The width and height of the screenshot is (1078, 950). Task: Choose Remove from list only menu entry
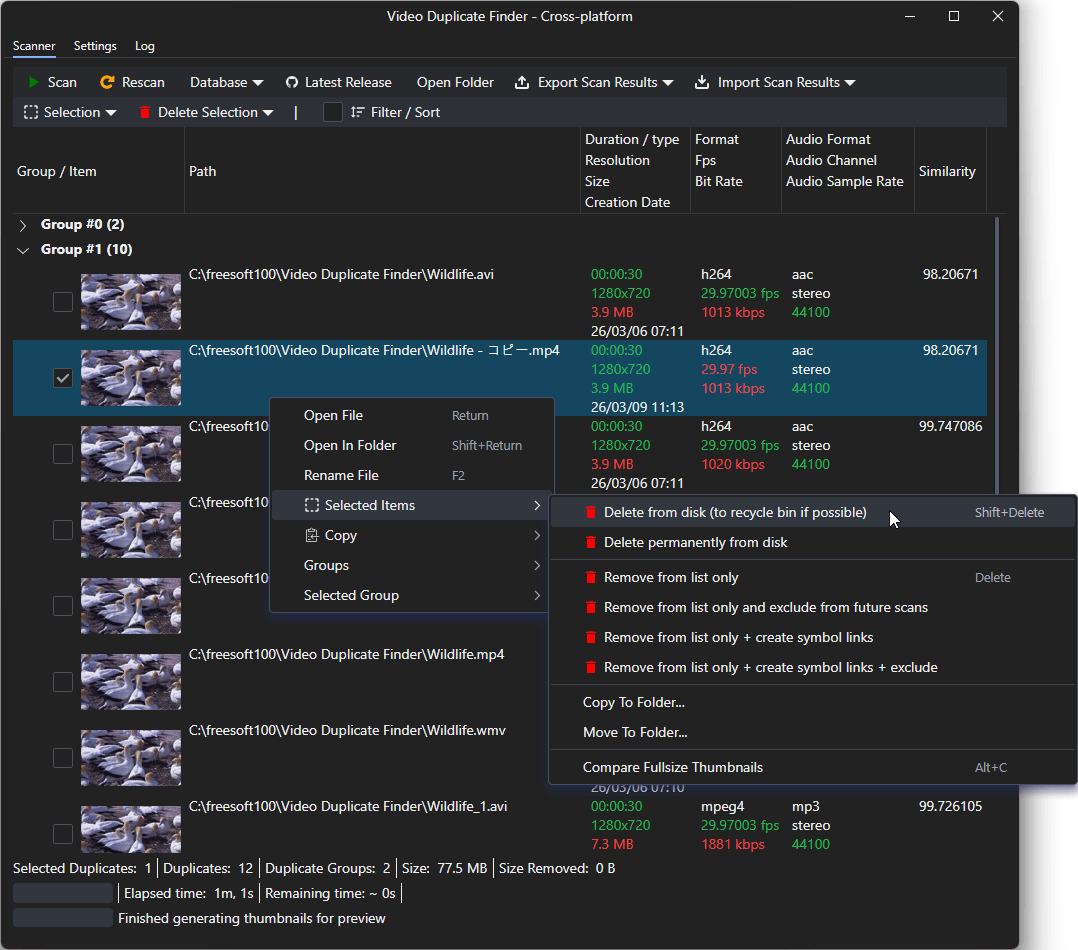pyautogui.click(x=671, y=578)
